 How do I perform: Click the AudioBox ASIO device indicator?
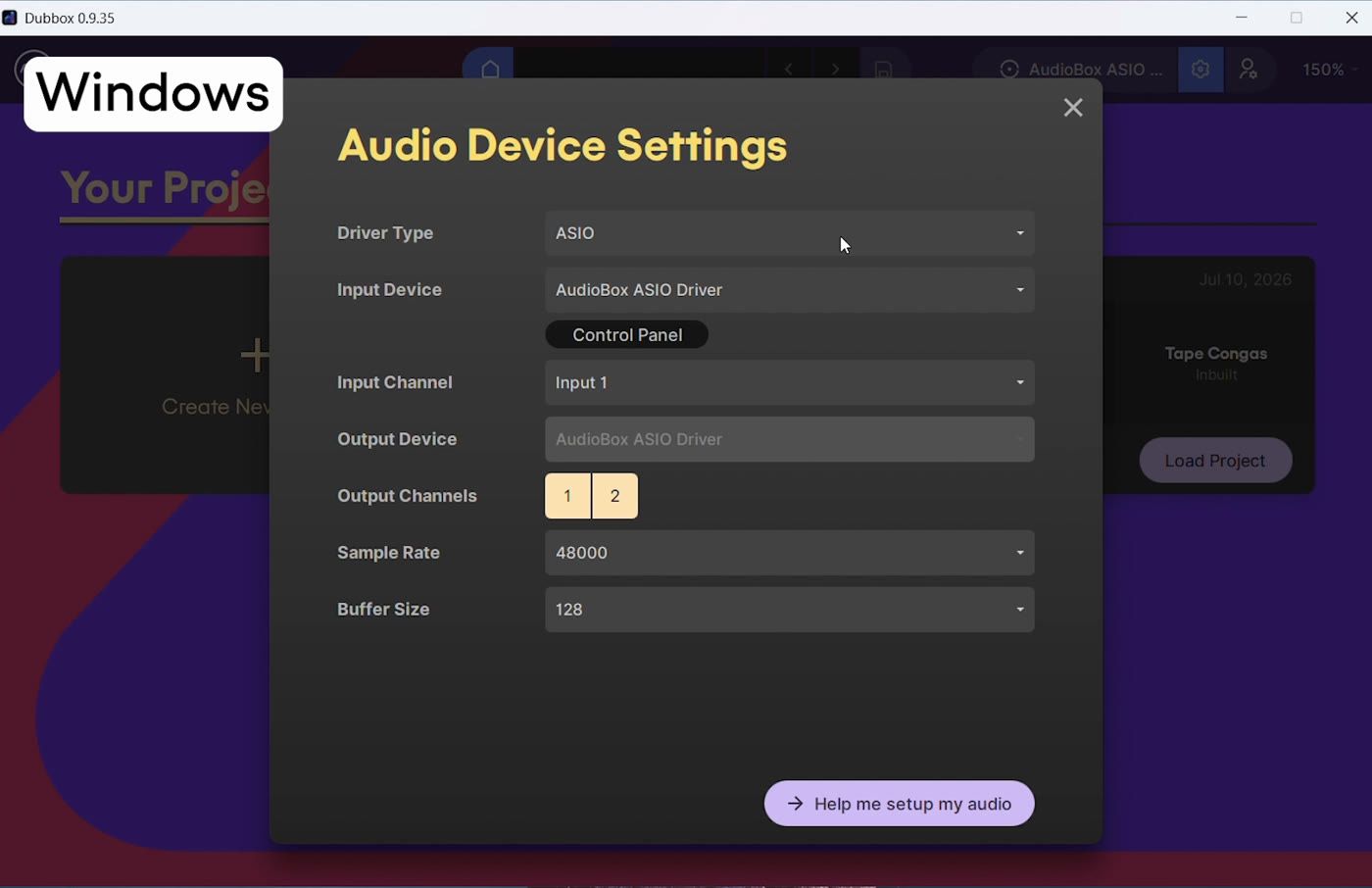[1080, 70]
